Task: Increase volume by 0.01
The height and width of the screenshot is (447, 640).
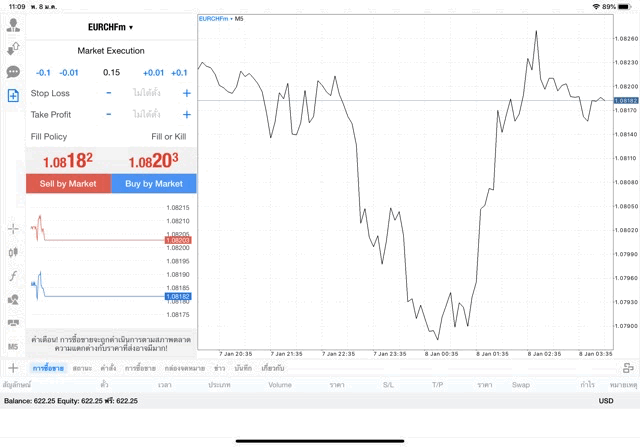Action: 153,73
